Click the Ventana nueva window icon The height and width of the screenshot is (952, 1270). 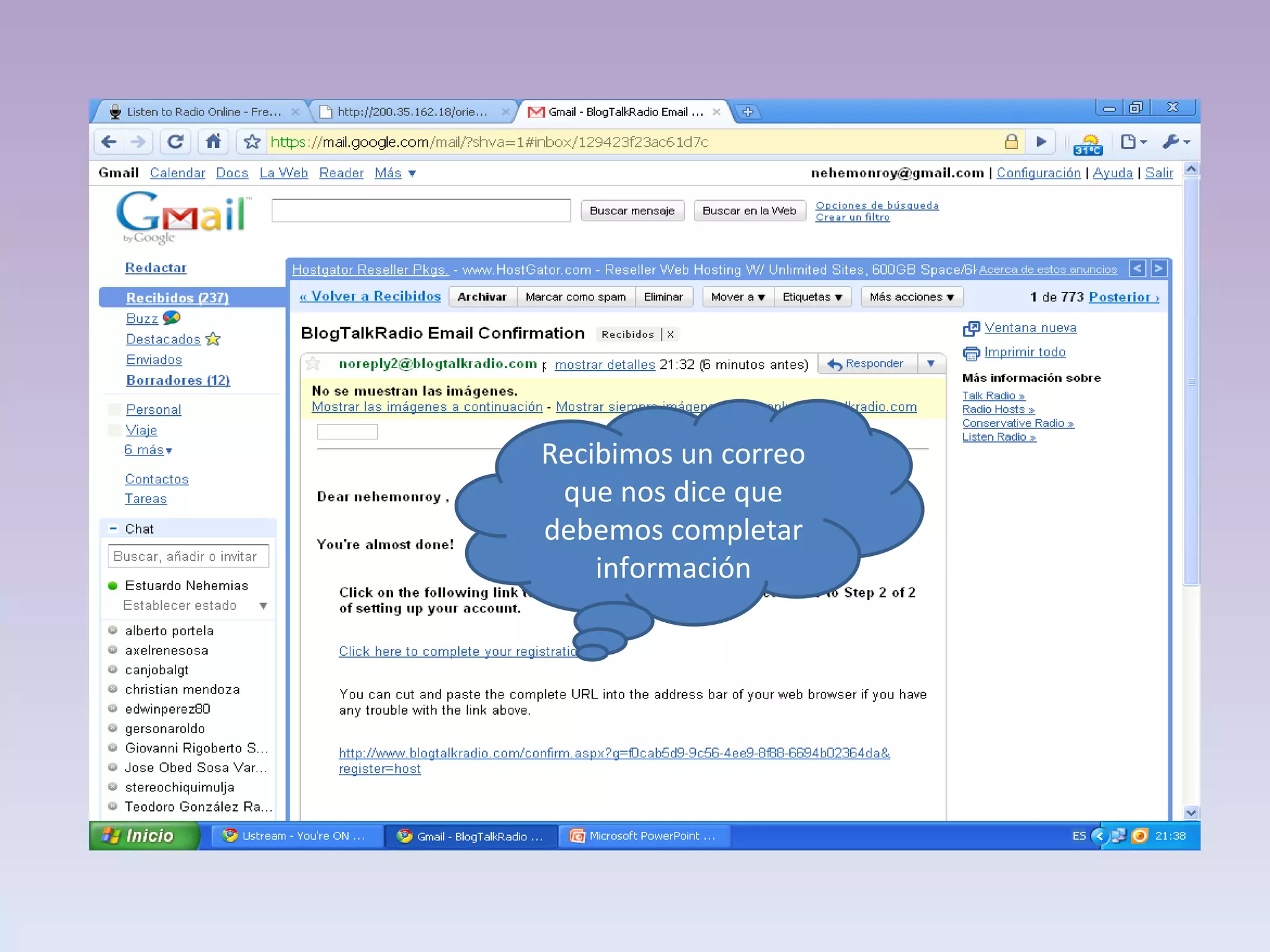point(971,328)
